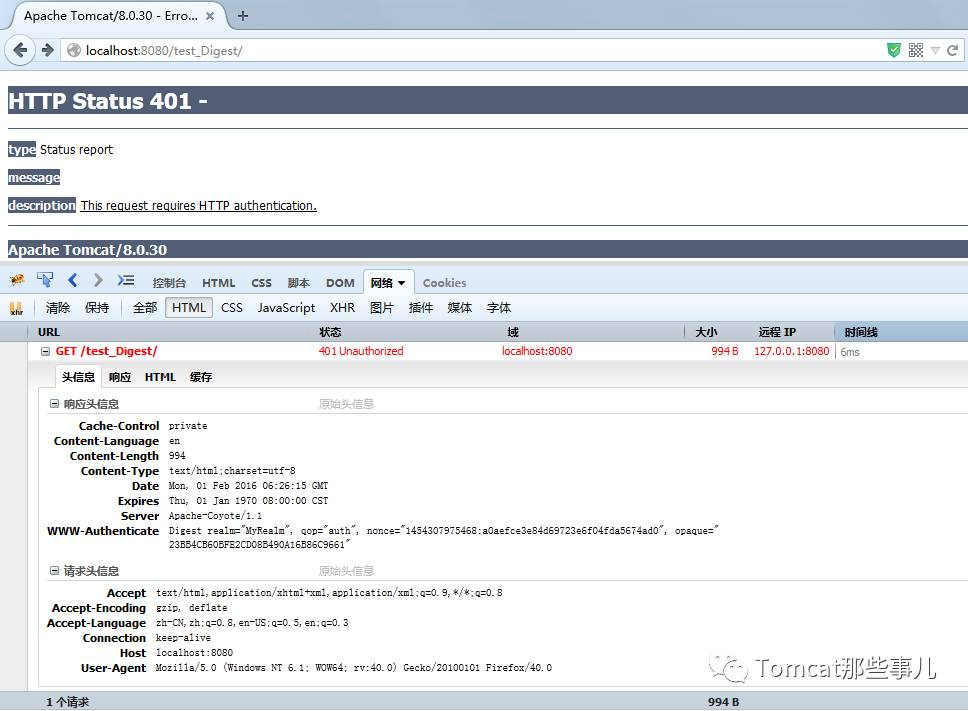Switch to the 脚本 script panel

[x=299, y=283]
